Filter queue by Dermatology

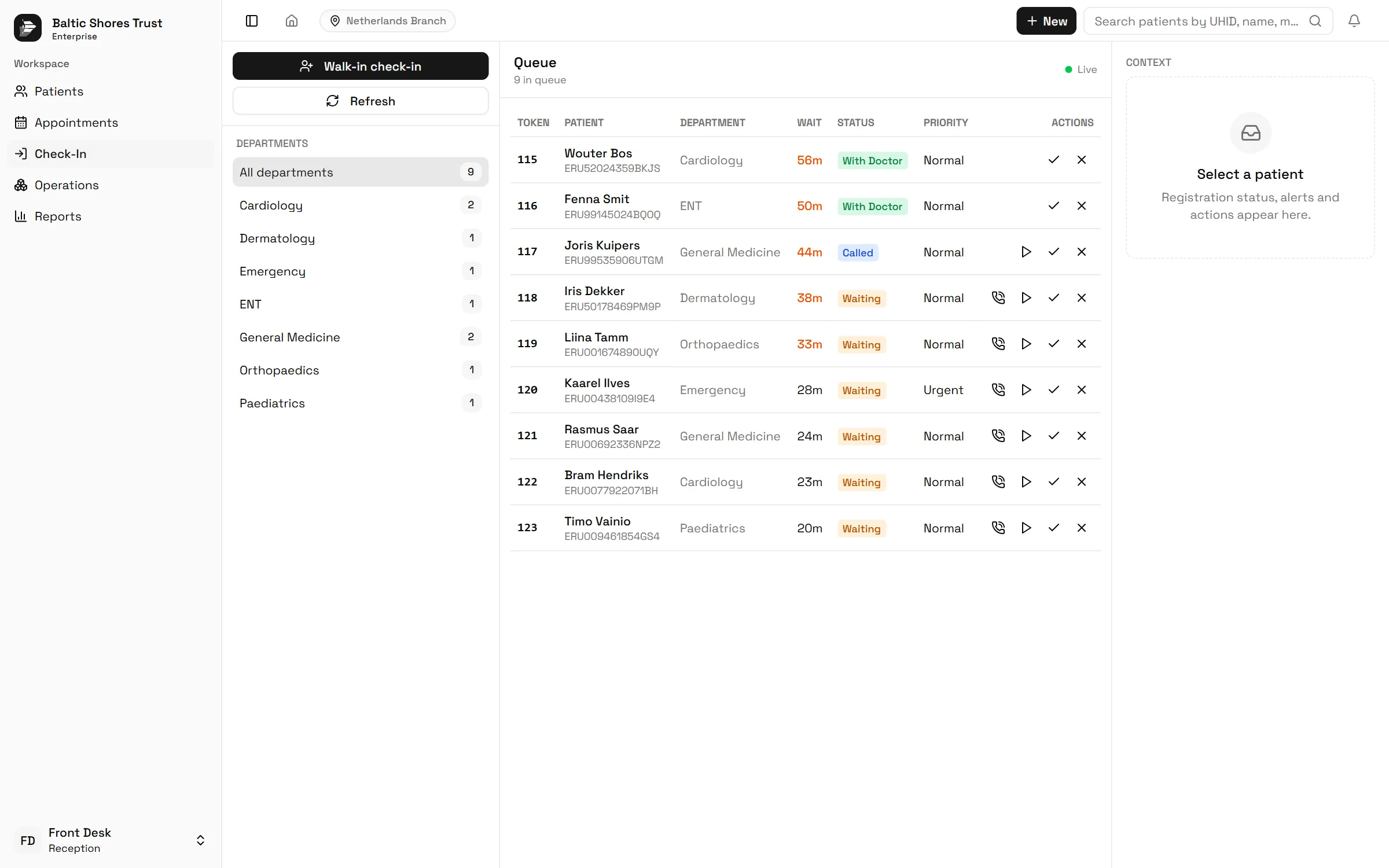click(x=361, y=238)
